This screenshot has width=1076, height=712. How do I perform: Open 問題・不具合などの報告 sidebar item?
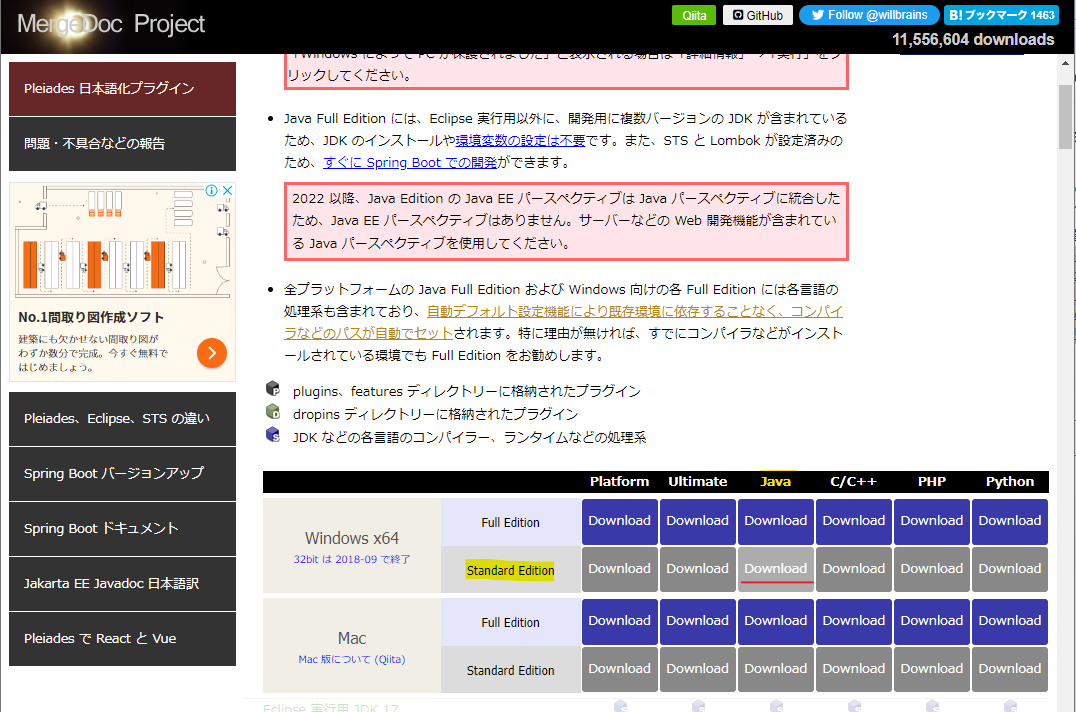(x=122, y=143)
